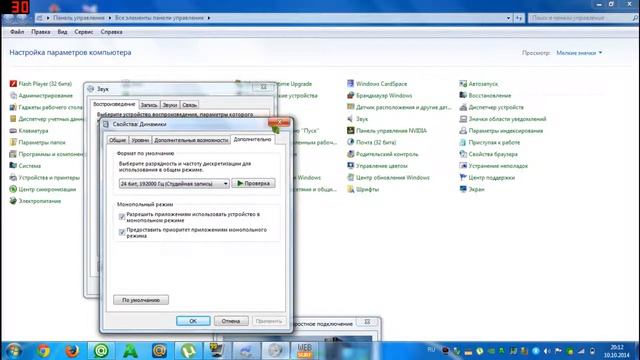Open Система icon in Control Panel
This screenshot has height=360, width=640.
[x=13, y=166]
